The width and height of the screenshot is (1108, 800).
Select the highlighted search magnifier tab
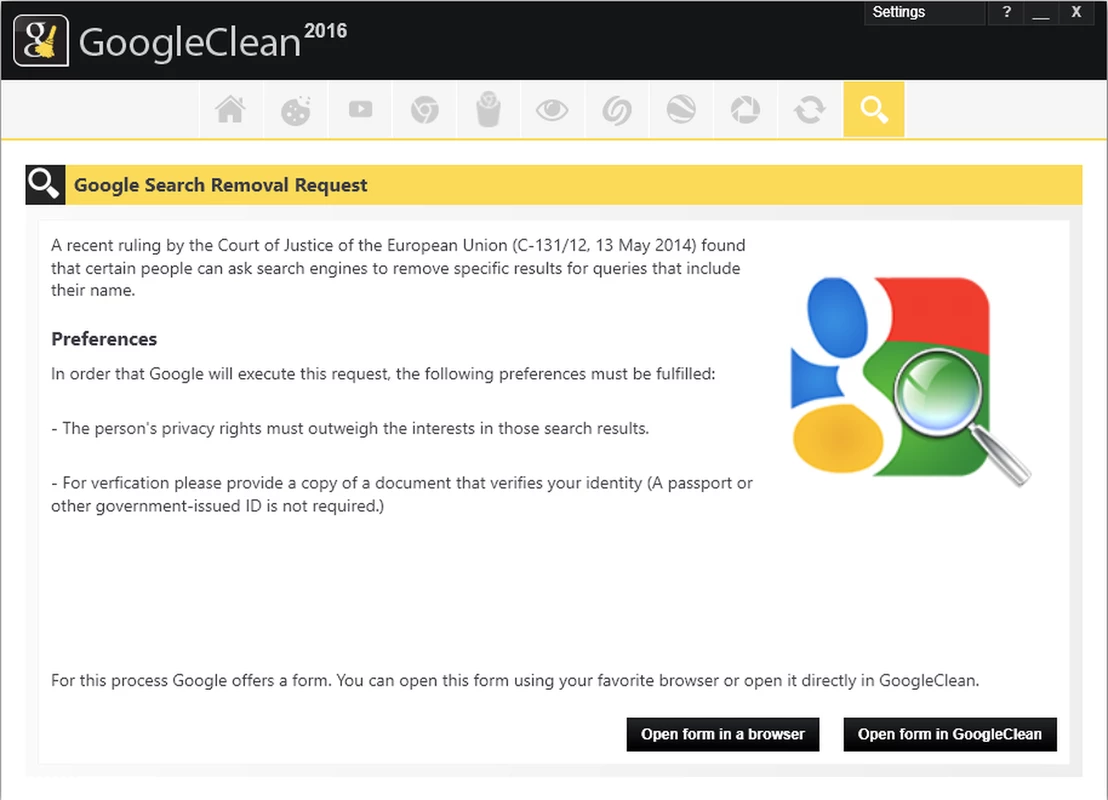[x=874, y=110]
